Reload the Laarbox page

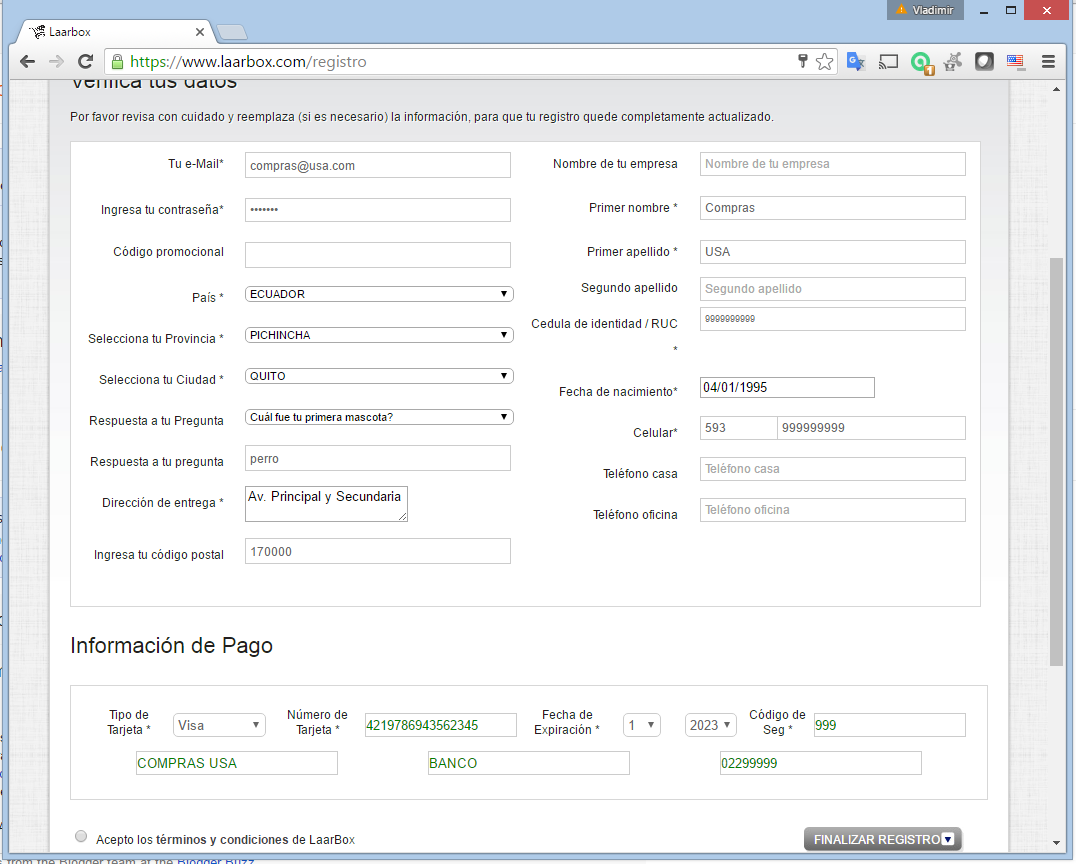(x=85, y=62)
